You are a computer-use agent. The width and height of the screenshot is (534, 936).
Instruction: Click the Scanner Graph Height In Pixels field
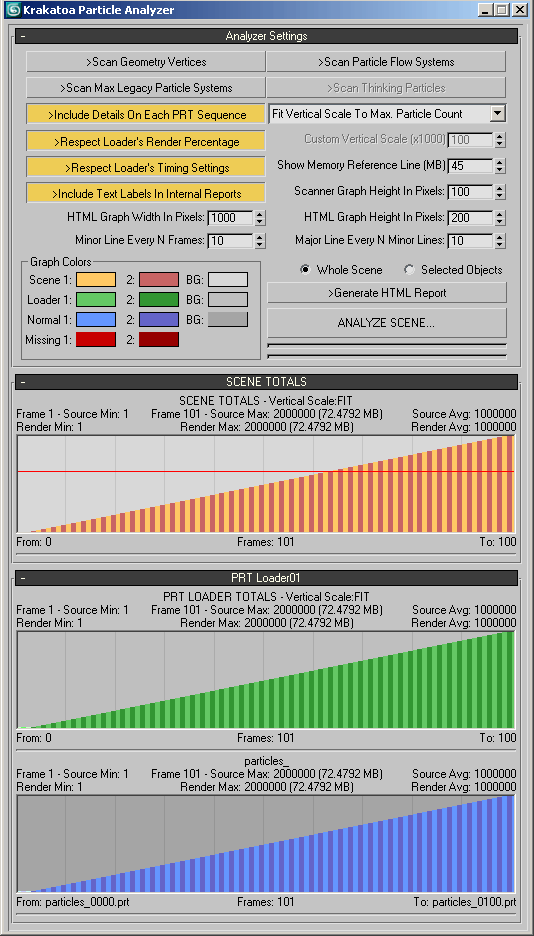[x=470, y=192]
